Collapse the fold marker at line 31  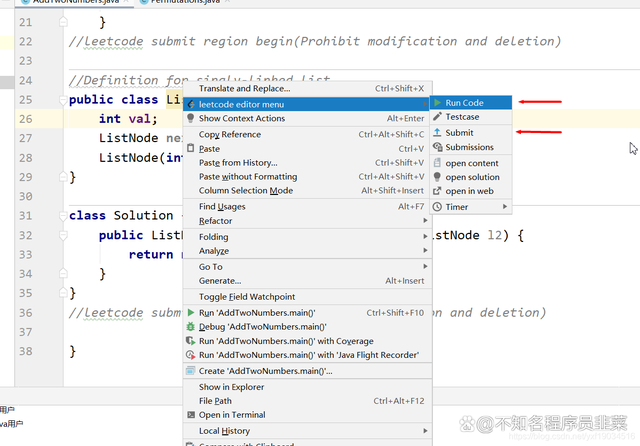[x=63, y=215]
